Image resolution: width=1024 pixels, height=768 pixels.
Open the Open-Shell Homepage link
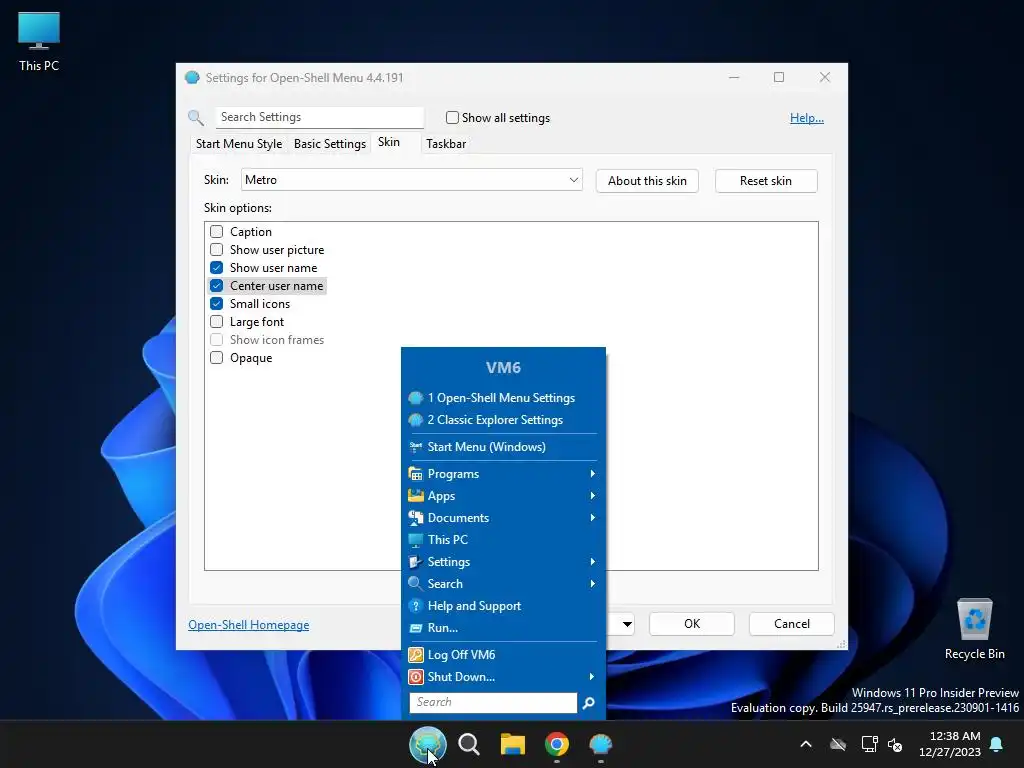(x=249, y=625)
